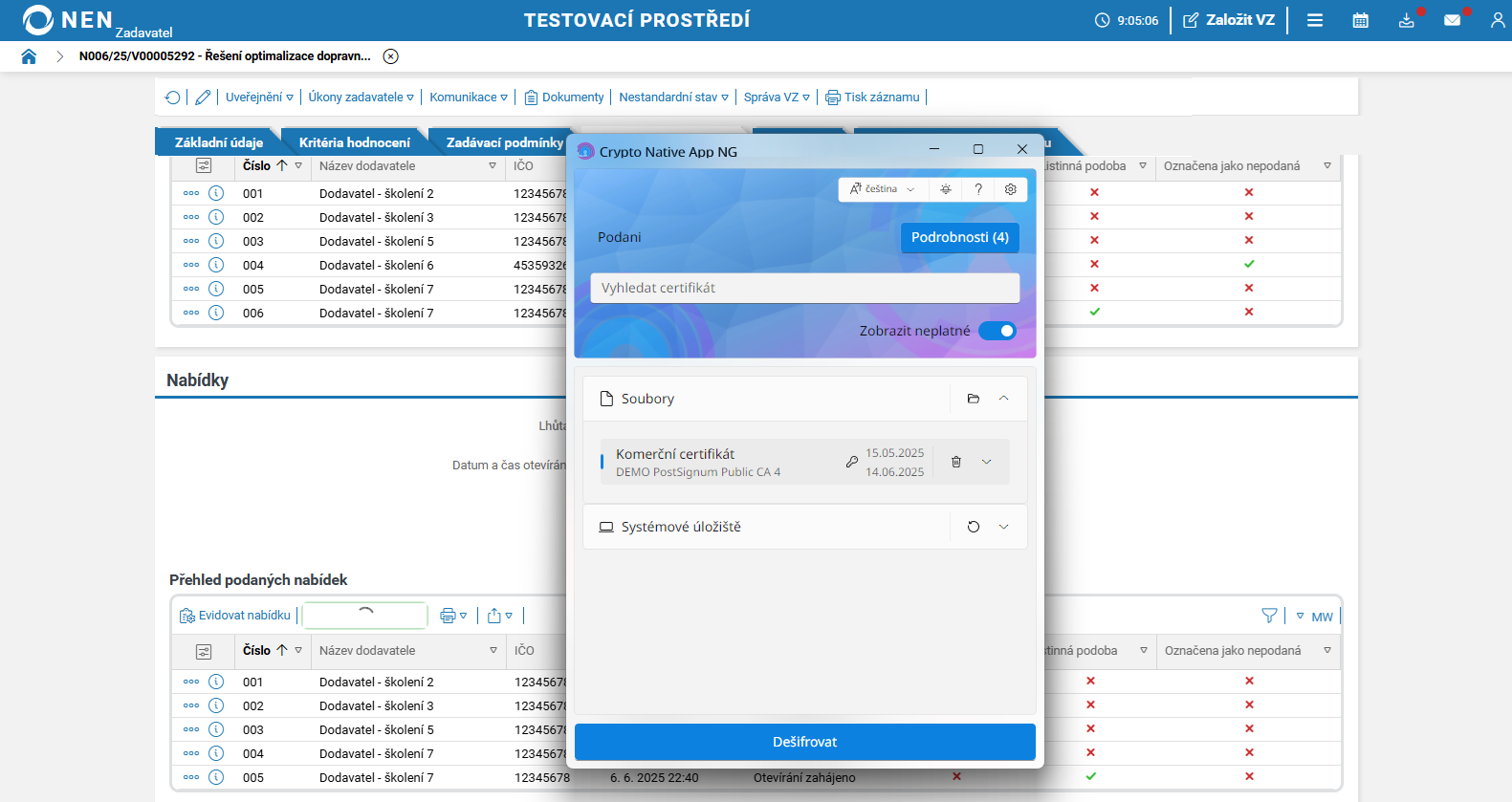This screenshot has width=1512, height=802.
Task: Open column settings icon in upper table
Action: (x=204, y=166)
